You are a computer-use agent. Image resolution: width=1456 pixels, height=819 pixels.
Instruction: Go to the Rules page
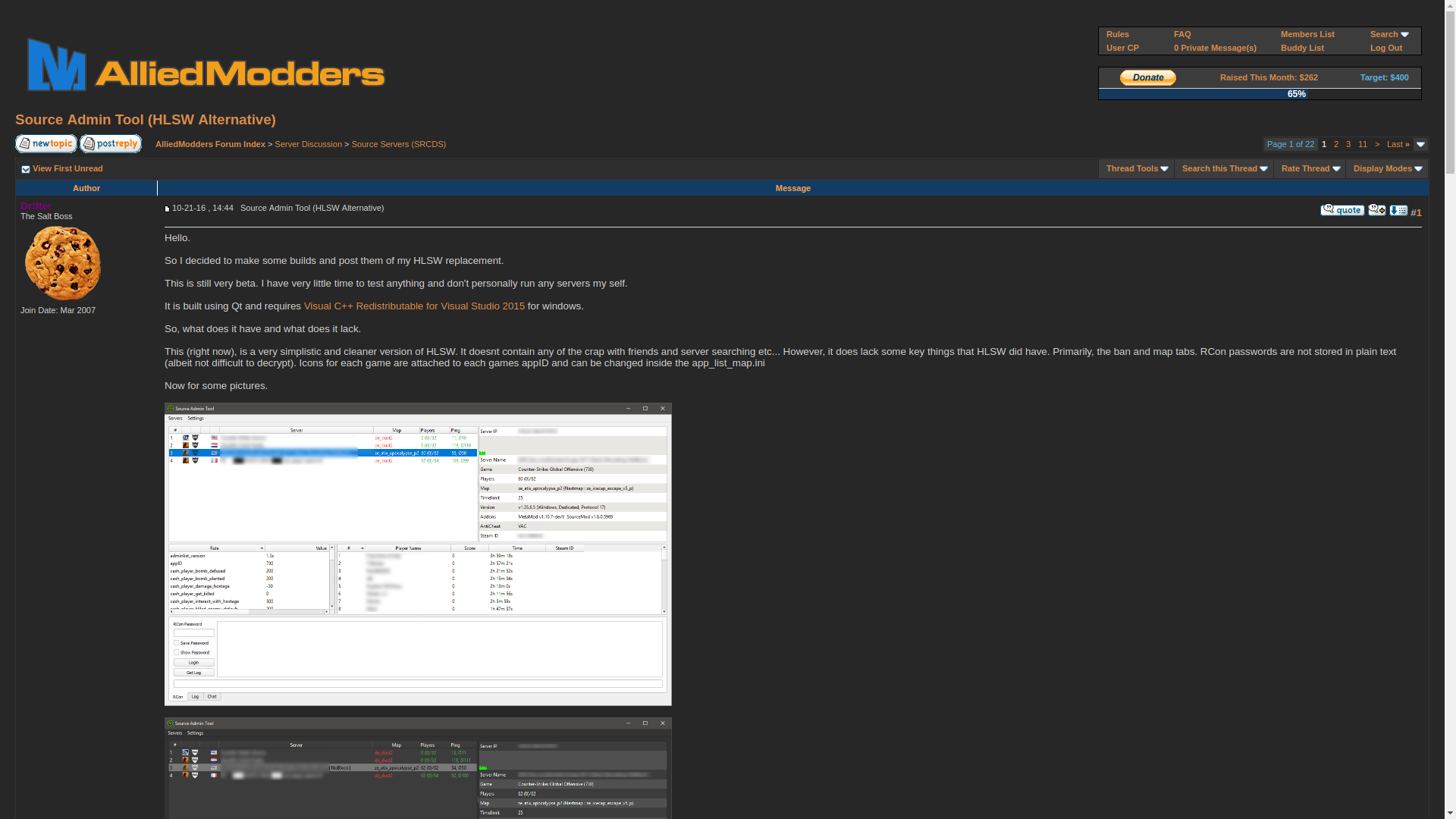1118,34
